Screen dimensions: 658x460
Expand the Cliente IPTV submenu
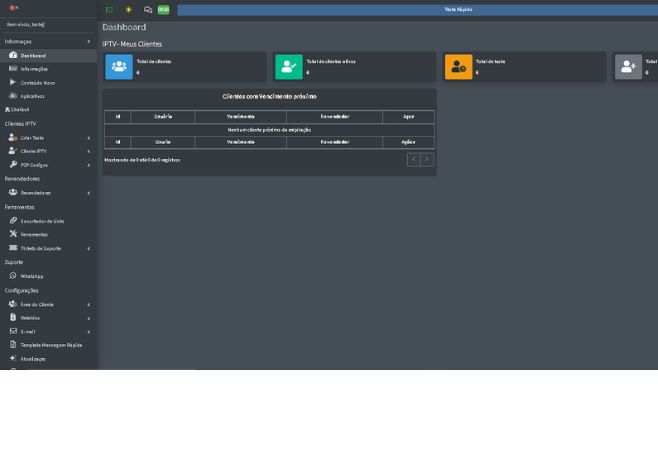click(33, 151)
